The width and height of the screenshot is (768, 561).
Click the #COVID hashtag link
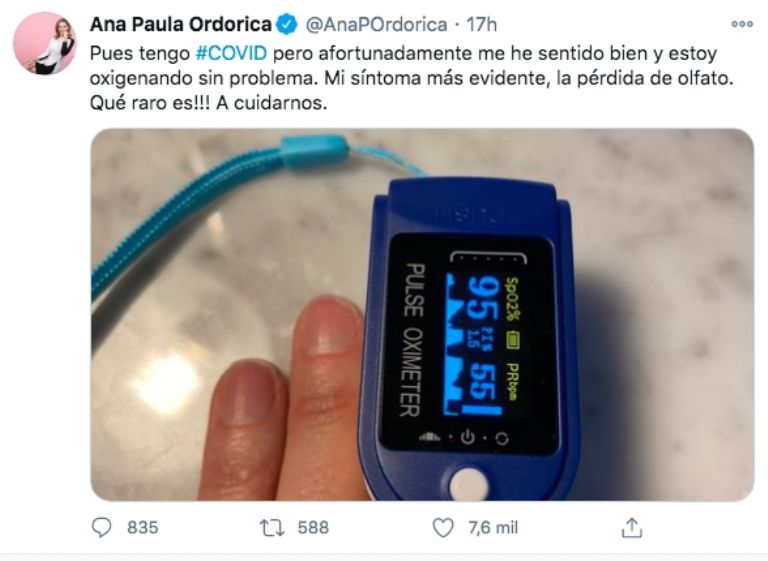(x=231, y=53)
